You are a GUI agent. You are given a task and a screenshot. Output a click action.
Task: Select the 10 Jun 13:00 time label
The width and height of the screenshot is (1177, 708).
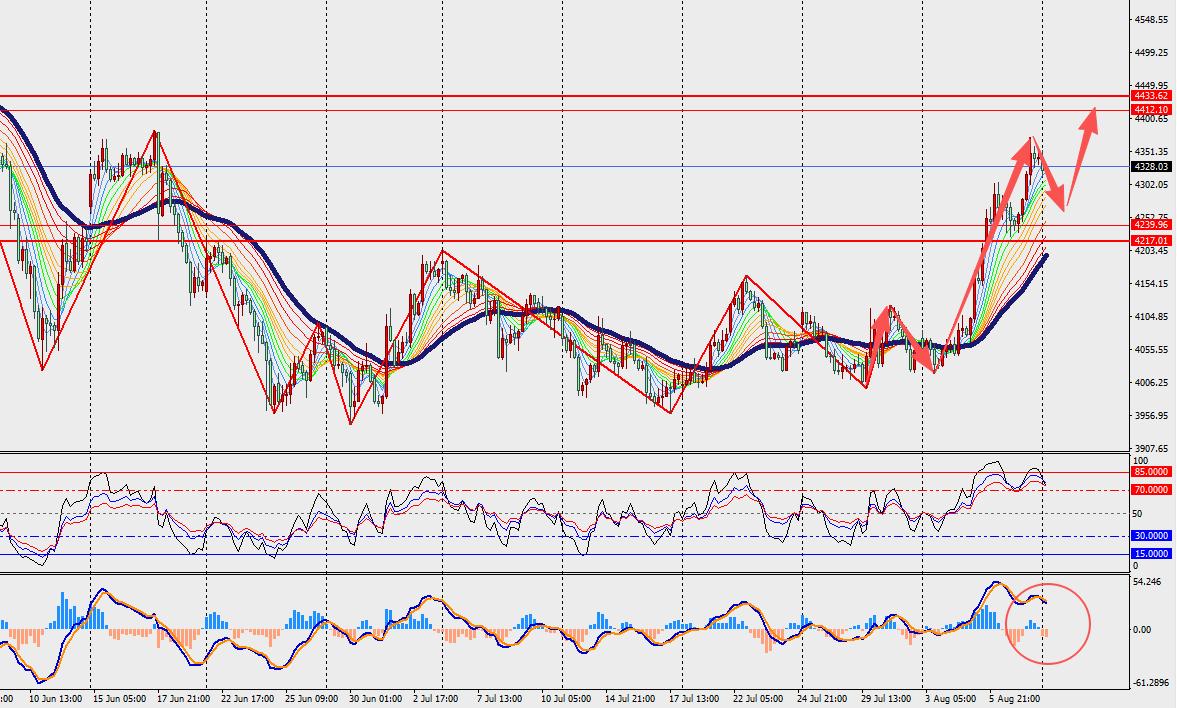(56, 699)
